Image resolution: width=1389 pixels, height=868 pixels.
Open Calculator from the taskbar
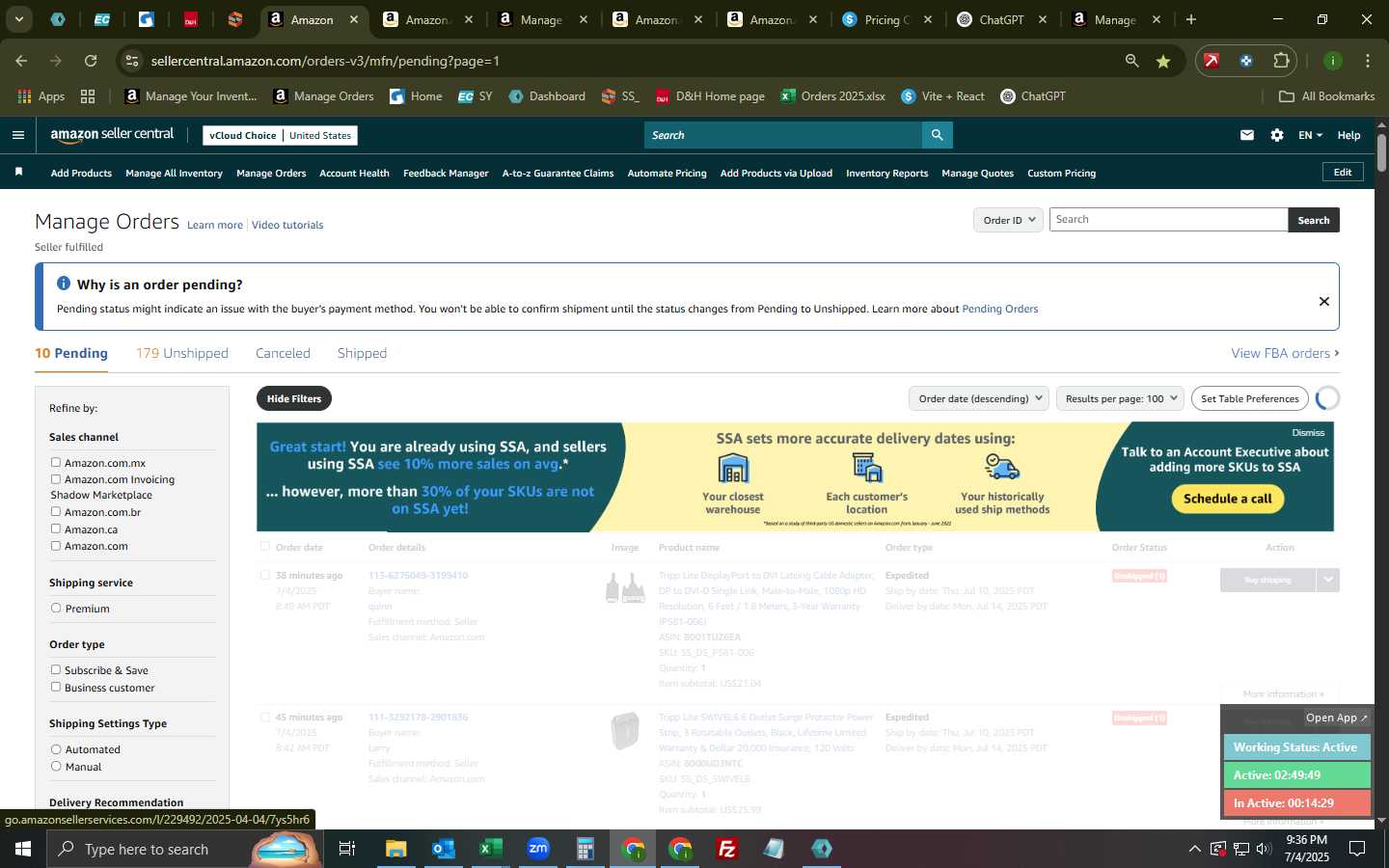coord(586,849)
